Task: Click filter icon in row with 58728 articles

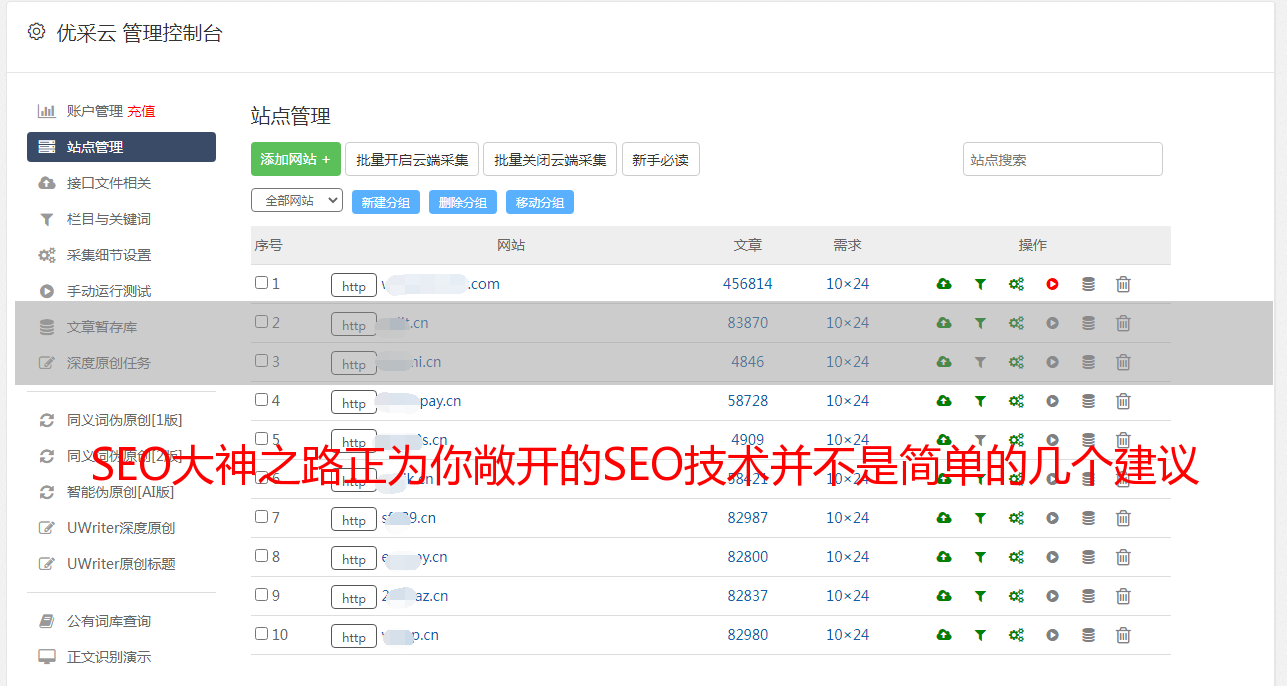Action: [x=980, y=401]
